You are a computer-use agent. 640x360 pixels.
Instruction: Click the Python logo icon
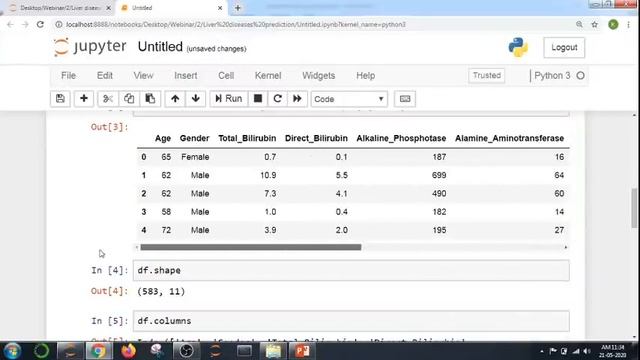pyautogui.click(x=518, y=47)
